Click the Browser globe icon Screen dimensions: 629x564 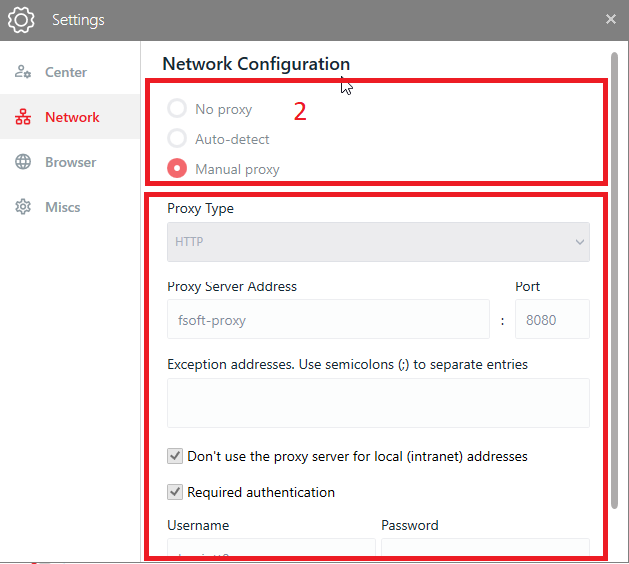[23, 162]
